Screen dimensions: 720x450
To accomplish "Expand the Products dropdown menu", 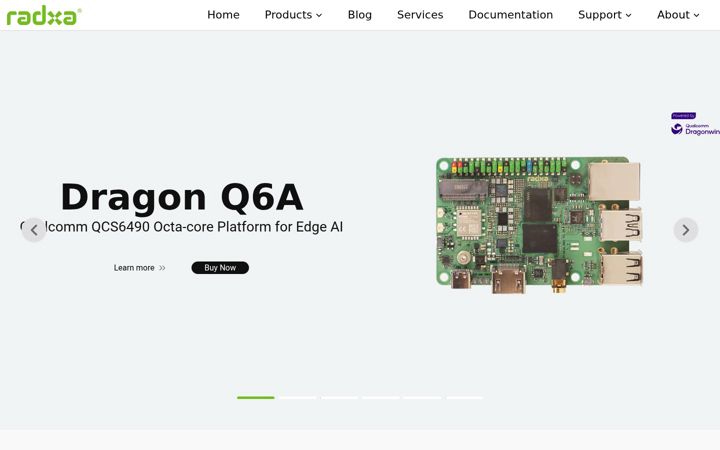I will 293,15.
